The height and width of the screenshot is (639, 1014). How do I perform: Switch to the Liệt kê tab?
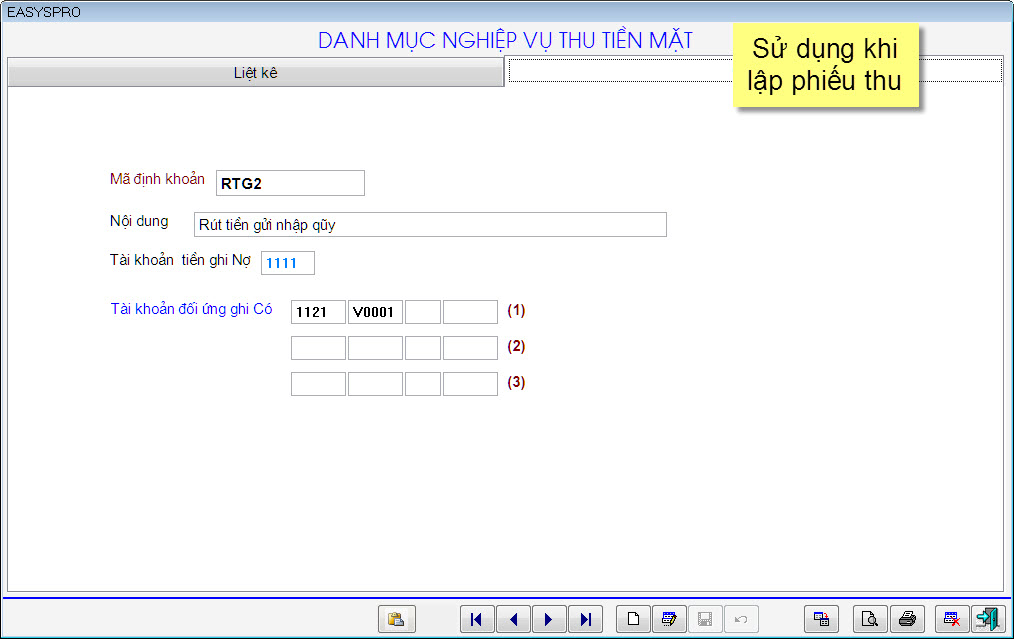(255, 73)
